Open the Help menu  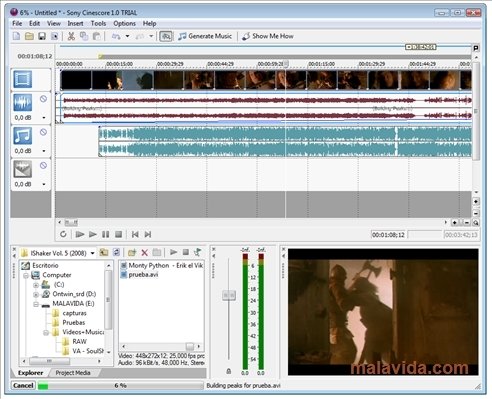(149, 23)
